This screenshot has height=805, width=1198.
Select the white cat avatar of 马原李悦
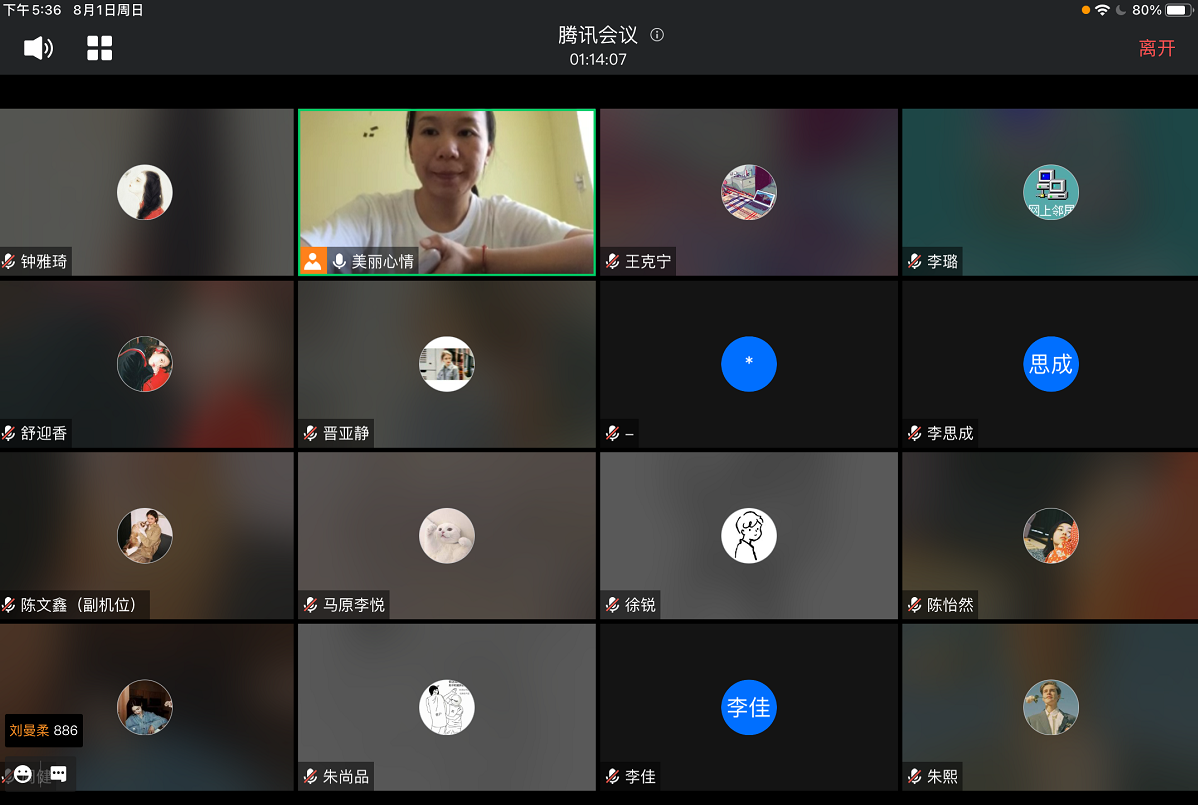click(x=446, y=536)
